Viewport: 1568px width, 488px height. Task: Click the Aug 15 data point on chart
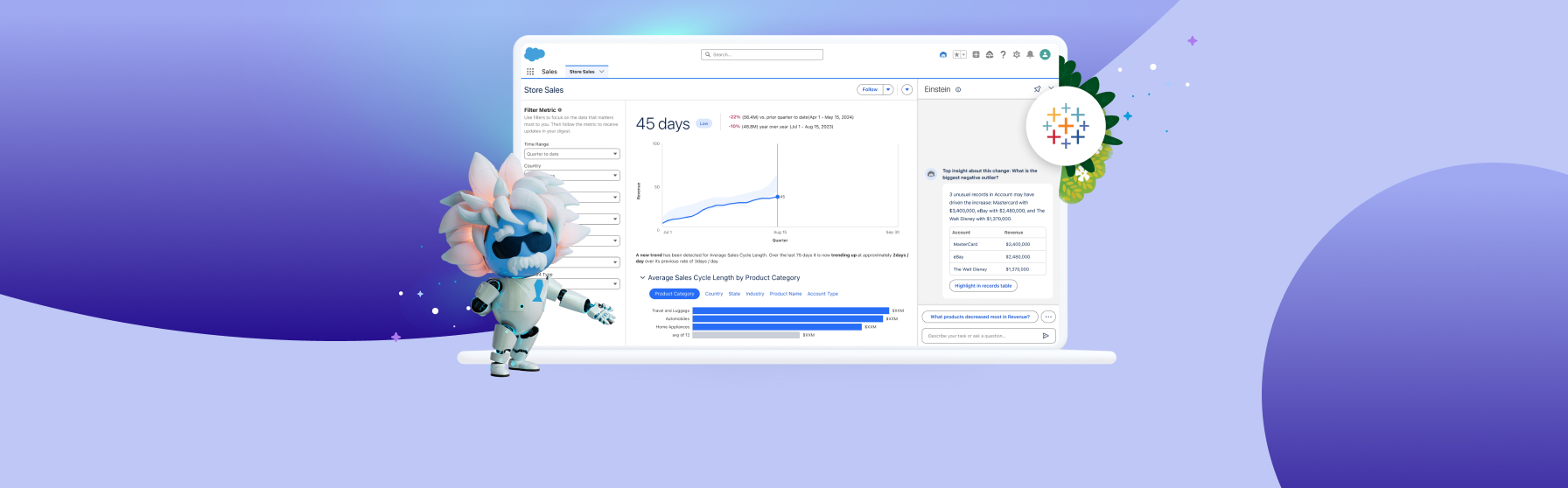point(778,197)
